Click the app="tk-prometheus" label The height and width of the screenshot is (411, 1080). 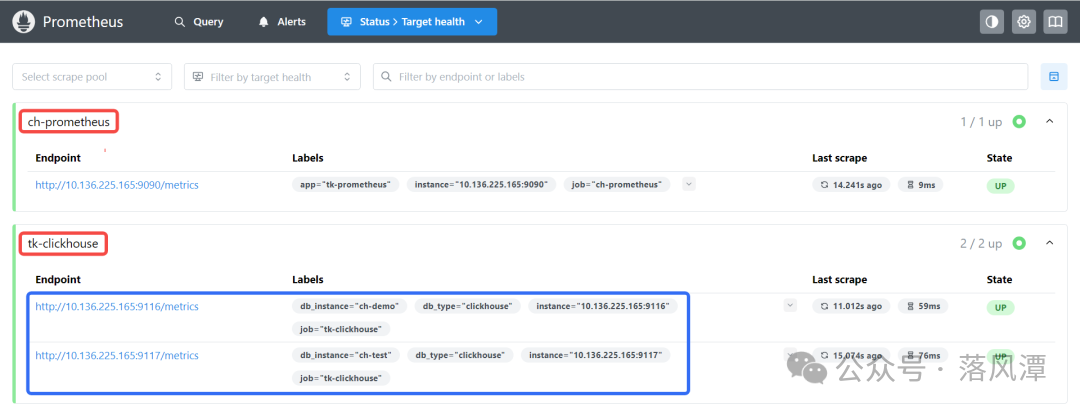tap(345, 185)
